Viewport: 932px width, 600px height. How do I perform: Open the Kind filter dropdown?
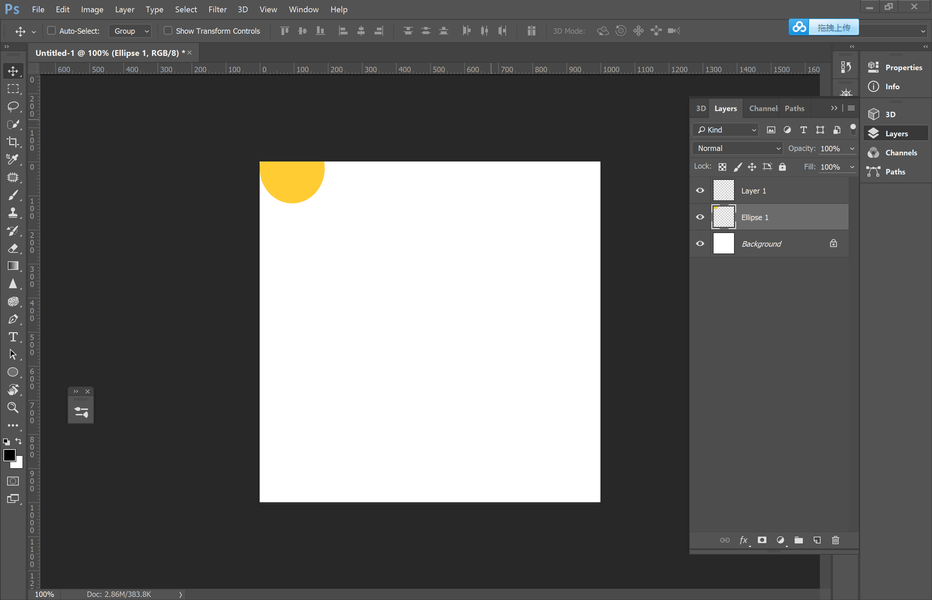(726, 130)
